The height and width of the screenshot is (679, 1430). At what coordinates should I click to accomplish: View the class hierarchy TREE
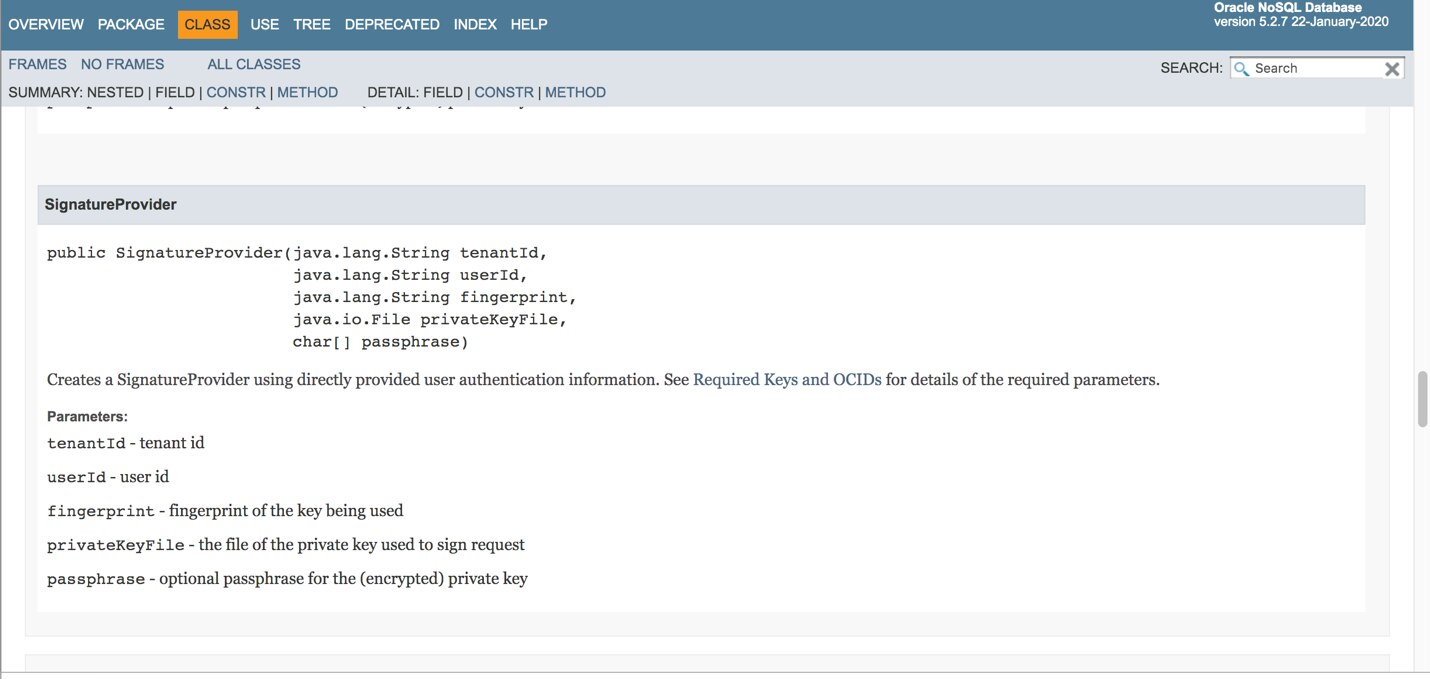coord(312,24)
